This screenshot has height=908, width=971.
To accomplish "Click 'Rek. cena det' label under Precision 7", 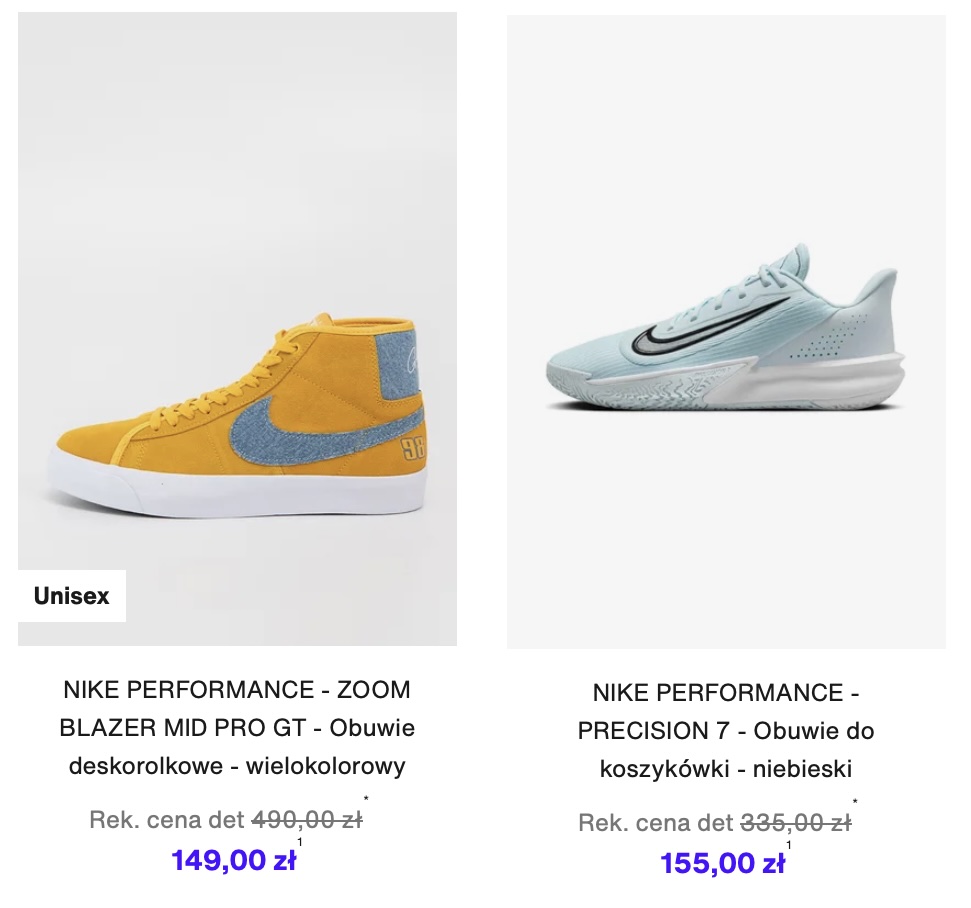I will 655,823.
